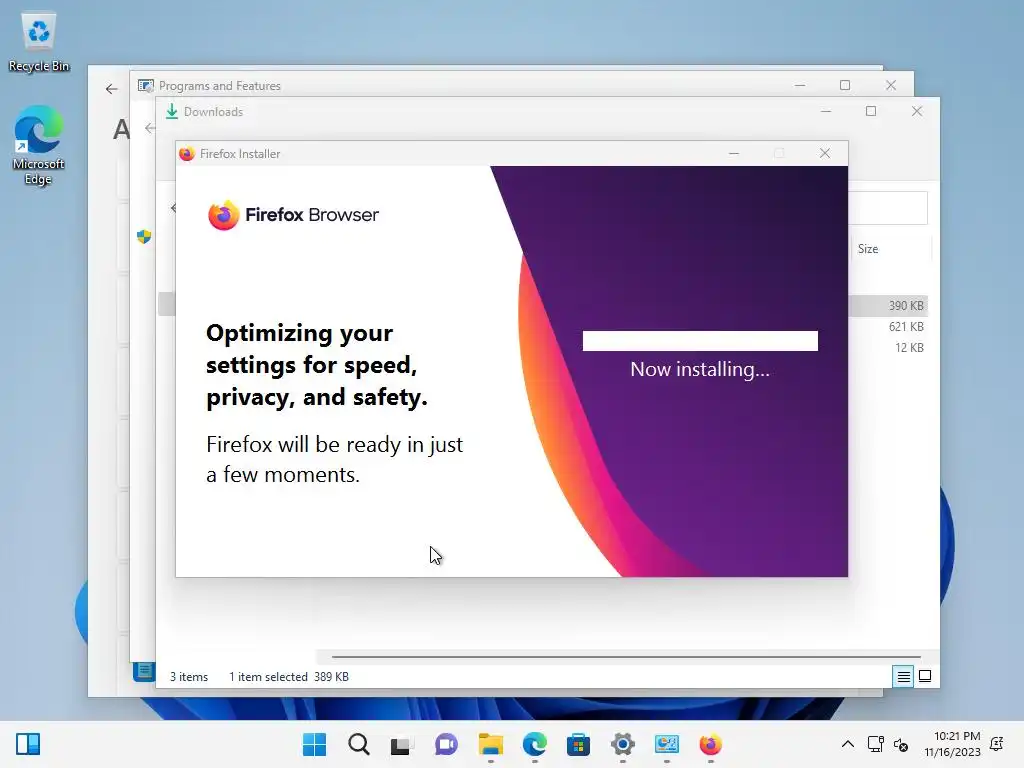Show hidden system tray icons
The image size is (1024, 768).
coord(848,744)
